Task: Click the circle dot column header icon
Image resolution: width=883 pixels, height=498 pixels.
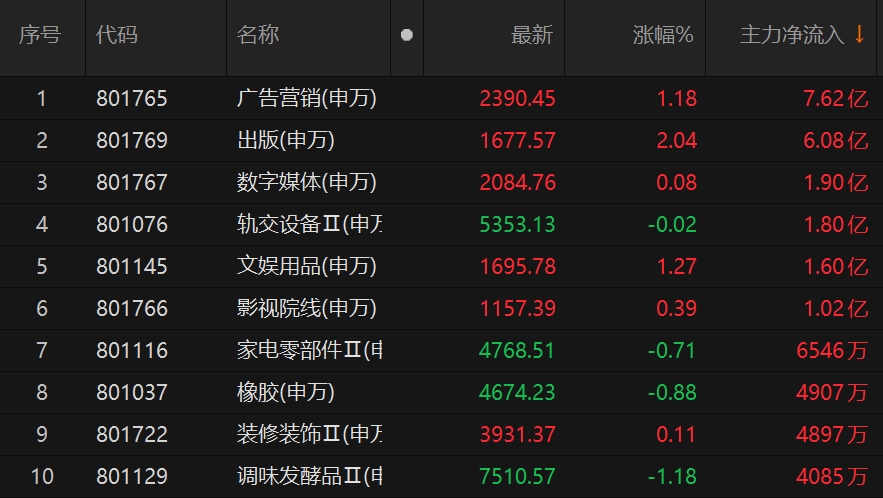Action: pyautogui.click(x=407, y=35)
